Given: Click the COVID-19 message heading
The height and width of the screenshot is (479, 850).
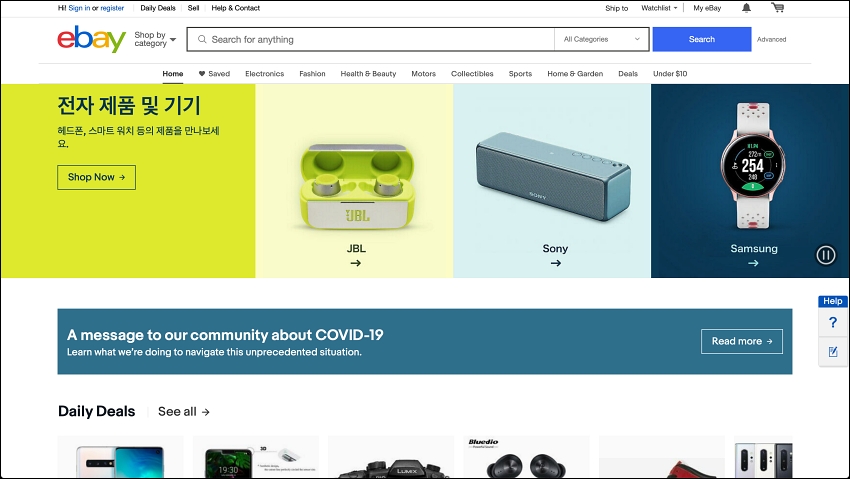Looking at the screenshot, I should click(x=225, y=335).
